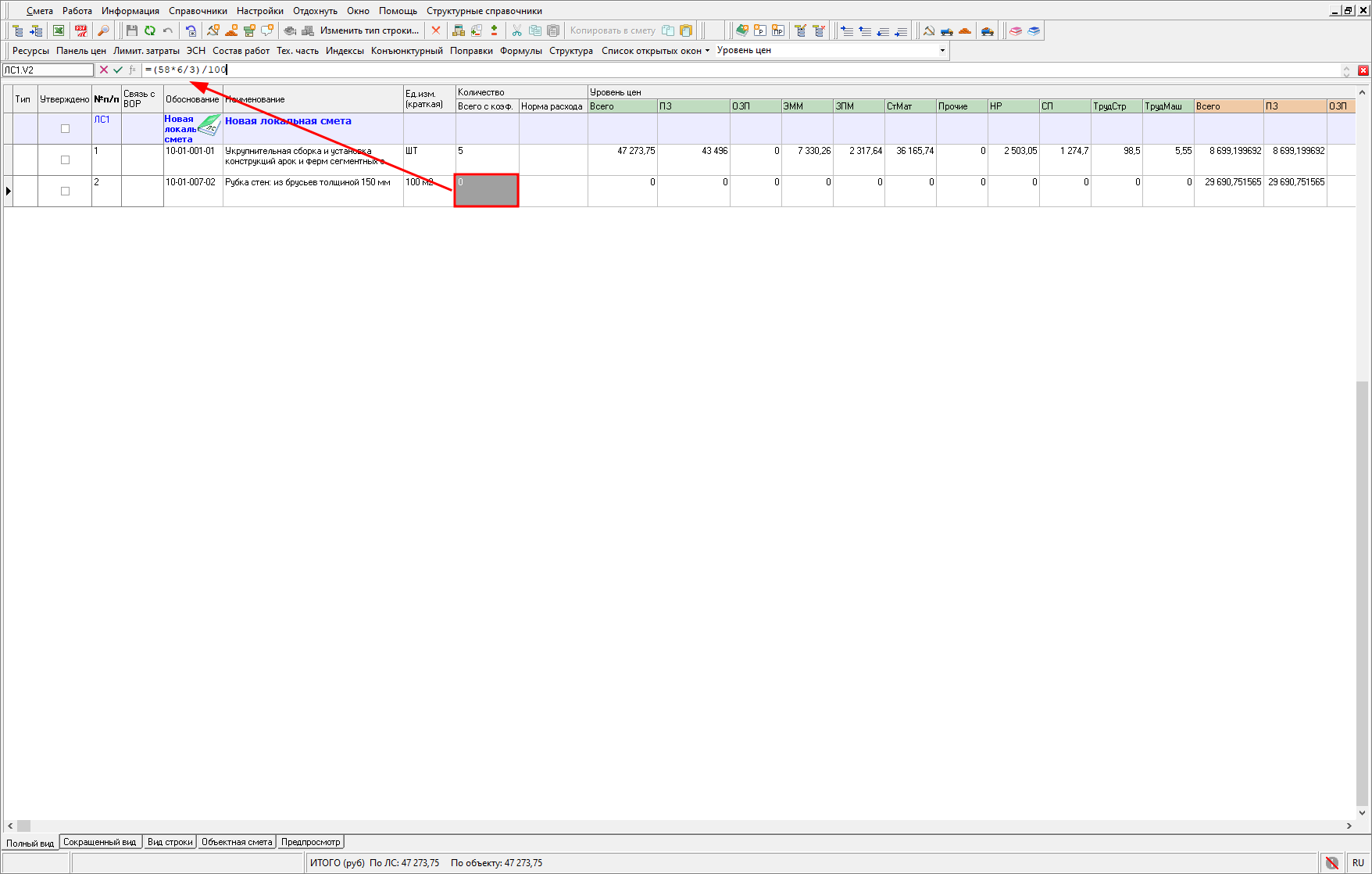Confirm formula with green checkmark
This screenshot has height=874, width=1372.
(118, 70)
